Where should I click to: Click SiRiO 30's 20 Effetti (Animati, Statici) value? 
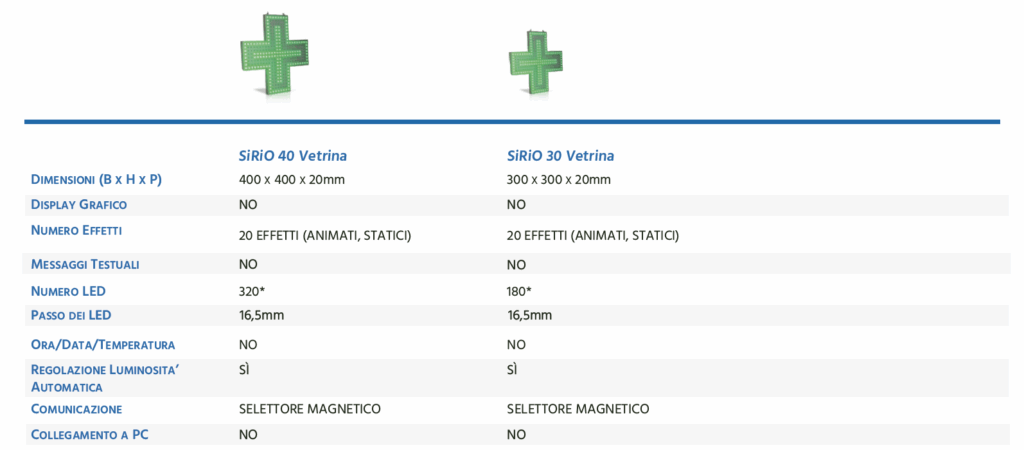click(x=593, y=236)
